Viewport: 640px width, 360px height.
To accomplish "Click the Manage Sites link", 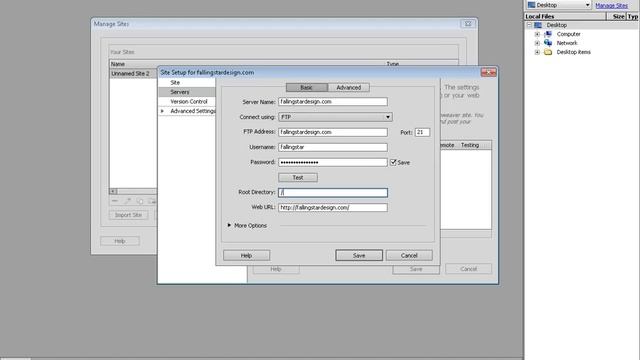I will click(x=611, y=5).
